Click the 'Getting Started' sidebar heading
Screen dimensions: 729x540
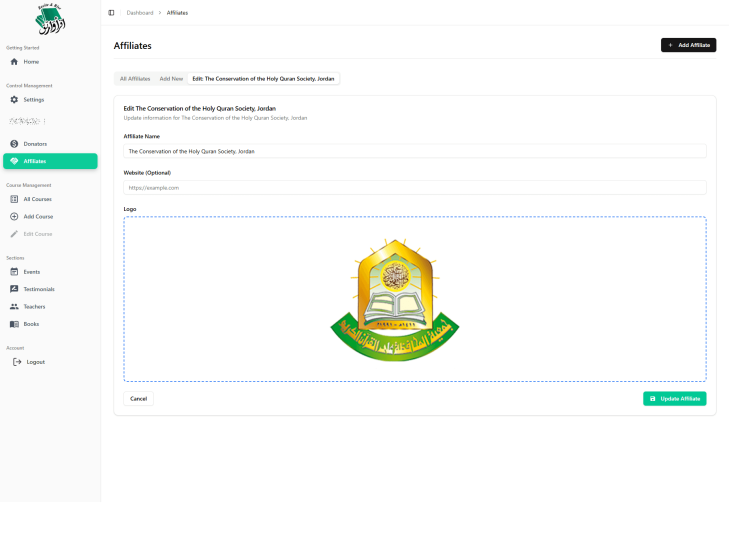click(x=22, y=48)
